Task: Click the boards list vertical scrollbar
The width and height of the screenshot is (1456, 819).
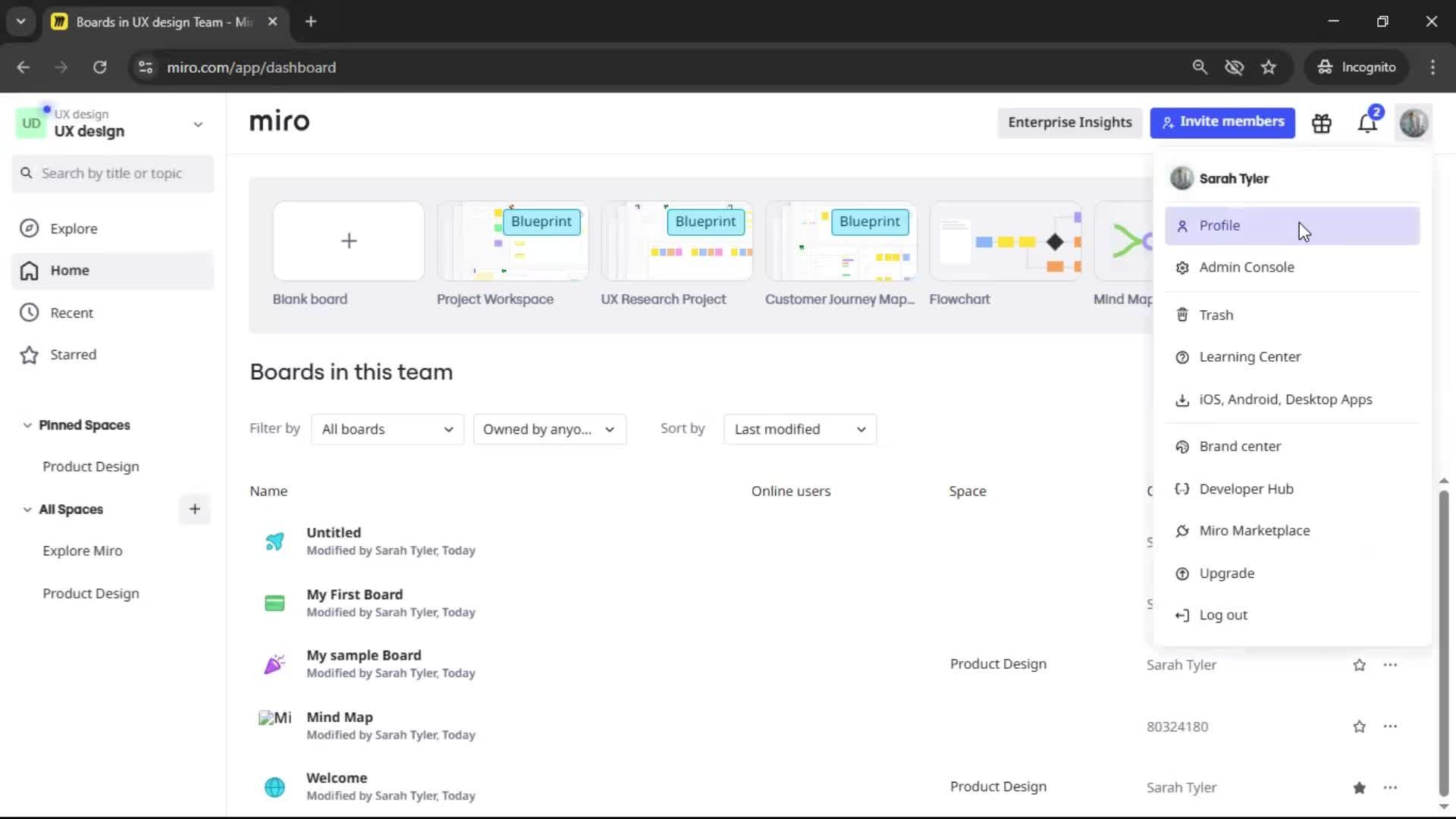Action: tap(1444, 645)
